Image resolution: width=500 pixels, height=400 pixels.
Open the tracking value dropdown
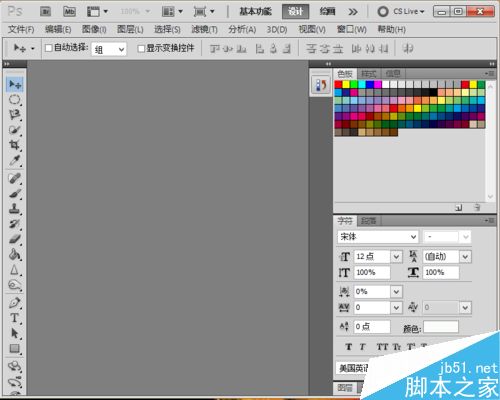[396, 307]
